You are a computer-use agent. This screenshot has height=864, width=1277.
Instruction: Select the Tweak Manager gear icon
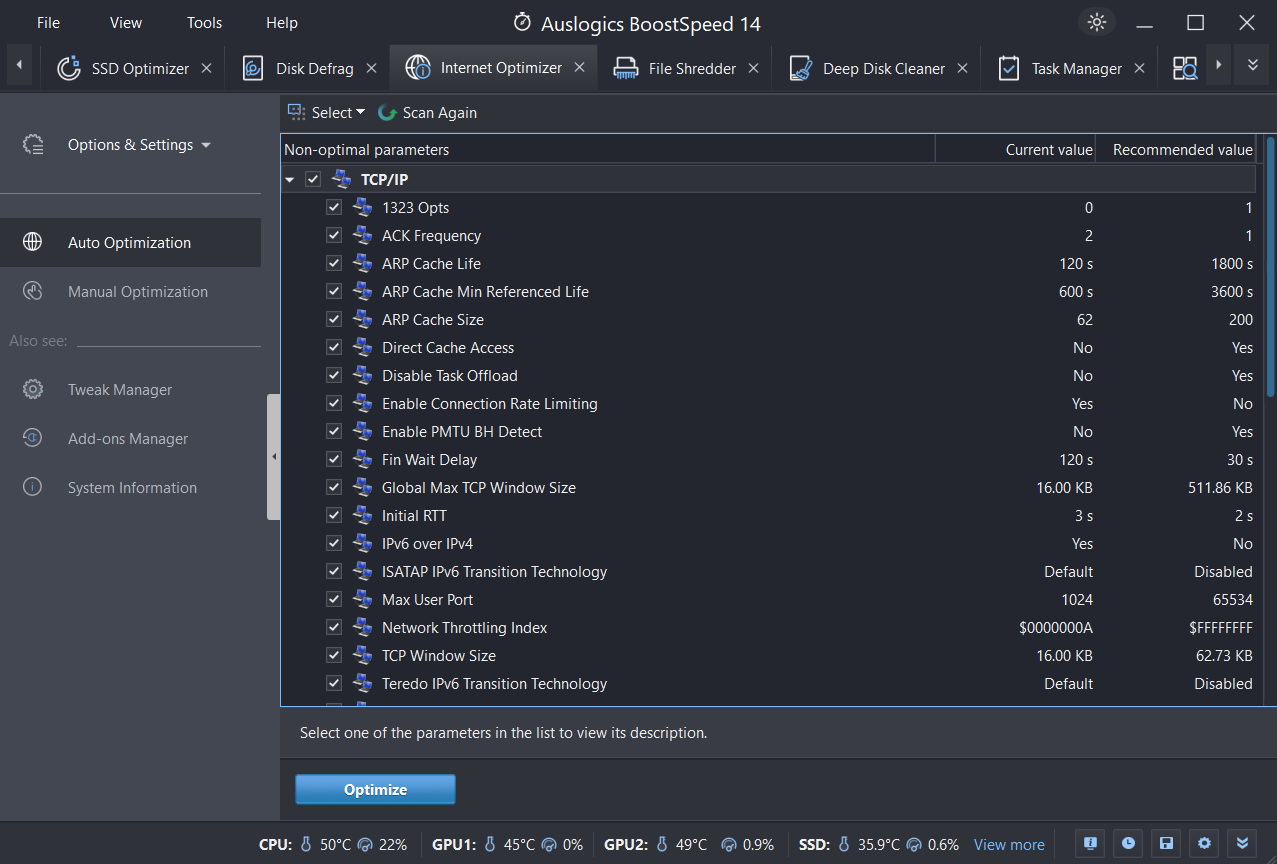pos(32,389)
